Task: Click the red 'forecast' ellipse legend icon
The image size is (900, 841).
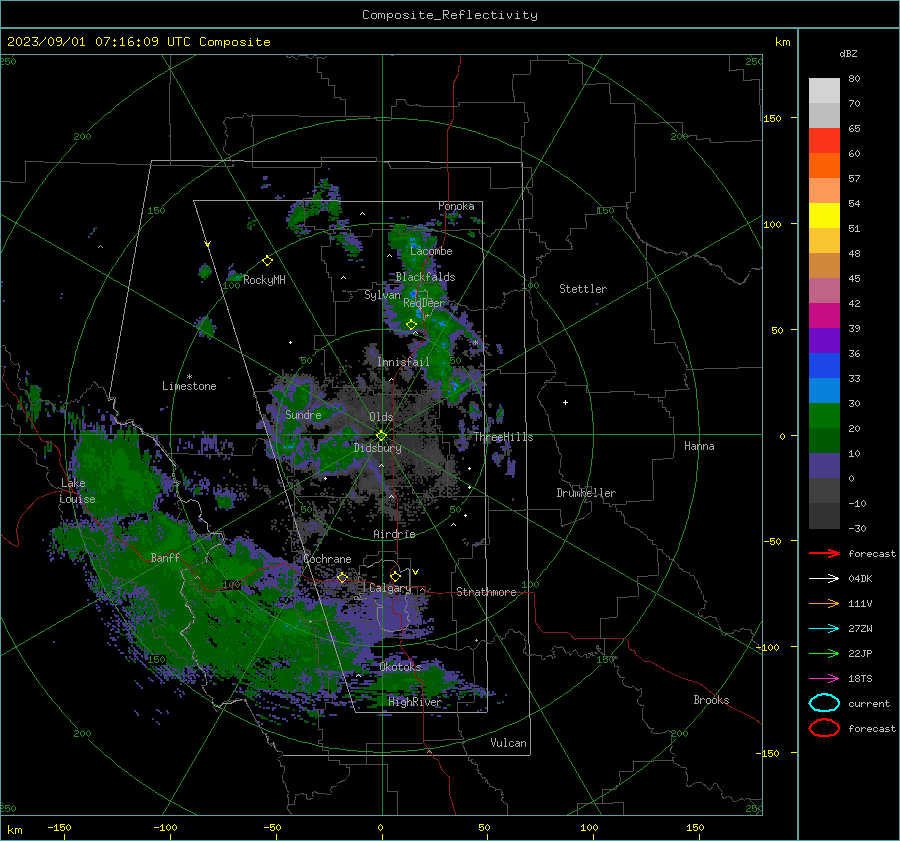Action: click(824, 728)
